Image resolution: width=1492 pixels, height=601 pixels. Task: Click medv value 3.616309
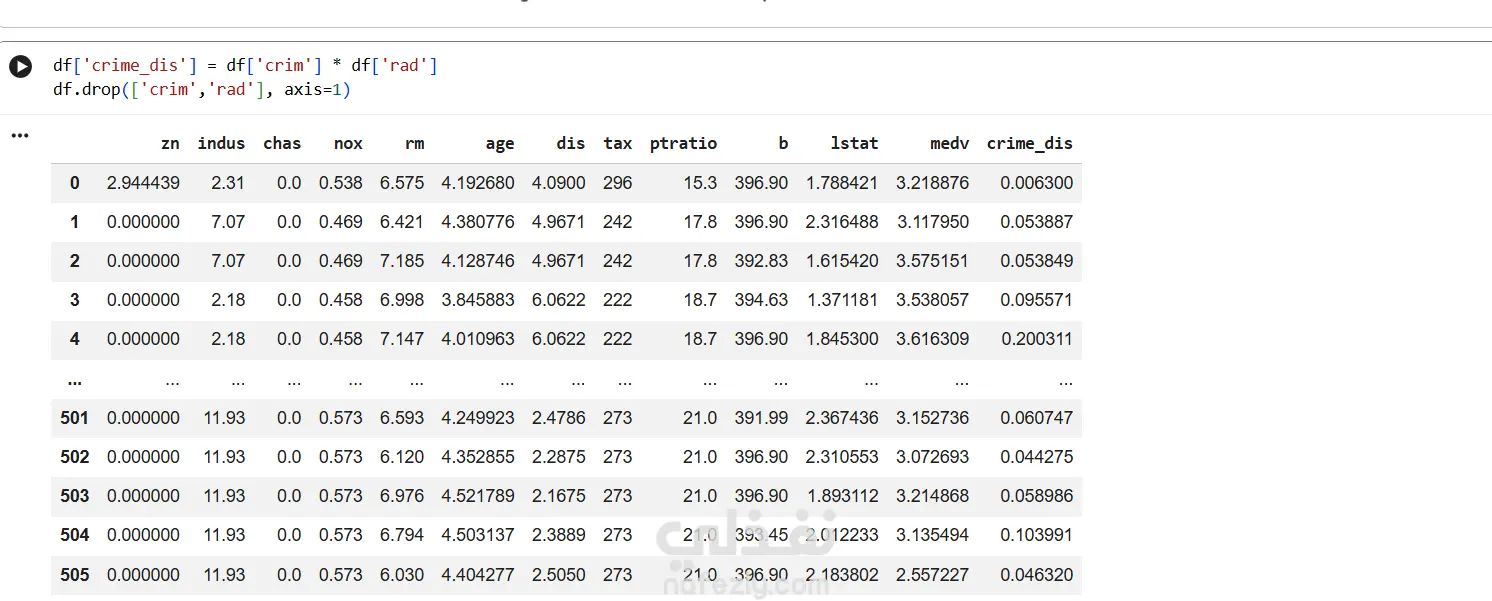[x=932, y=339]
